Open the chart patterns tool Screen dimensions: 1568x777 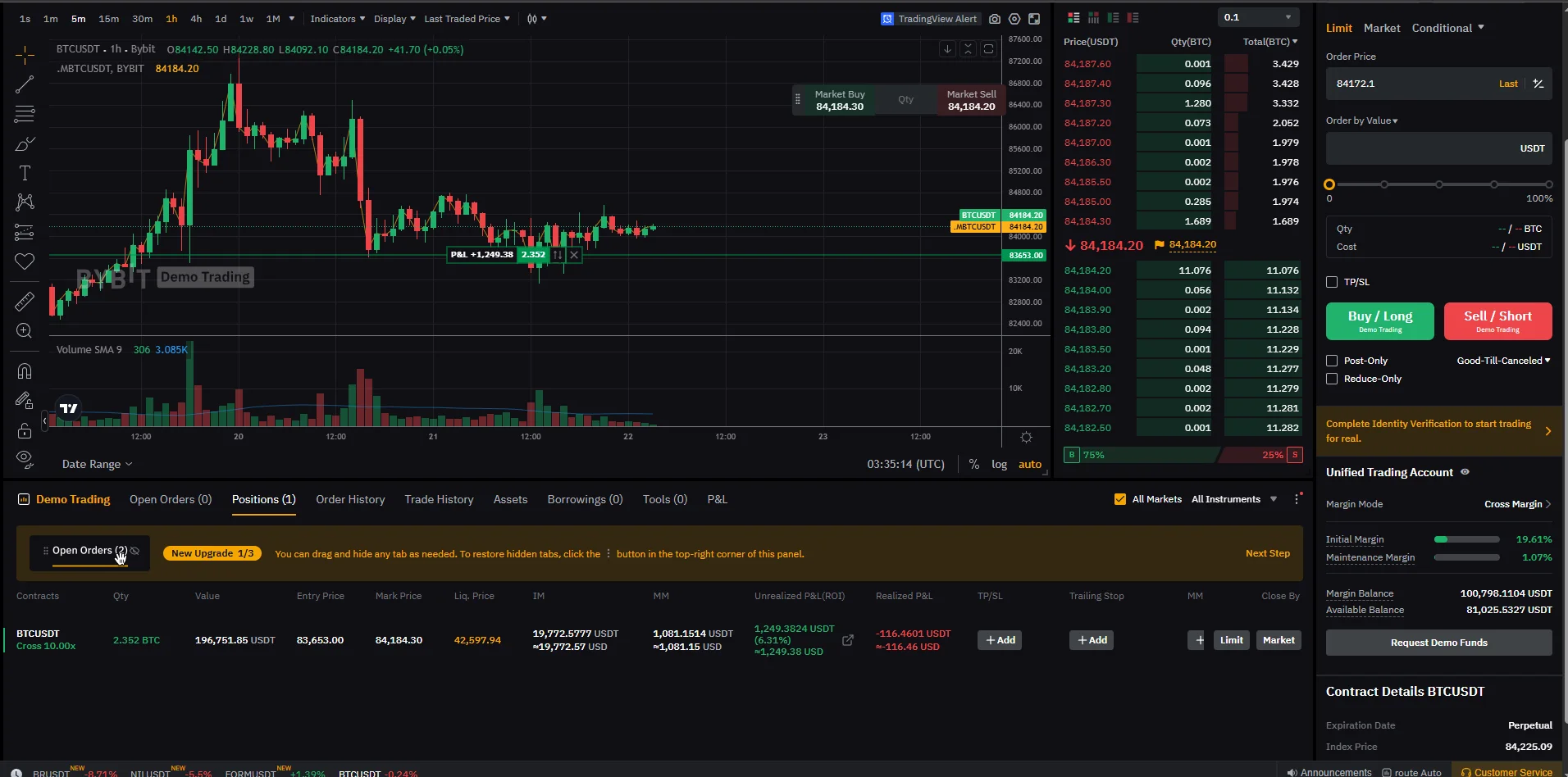pos(25,202)
